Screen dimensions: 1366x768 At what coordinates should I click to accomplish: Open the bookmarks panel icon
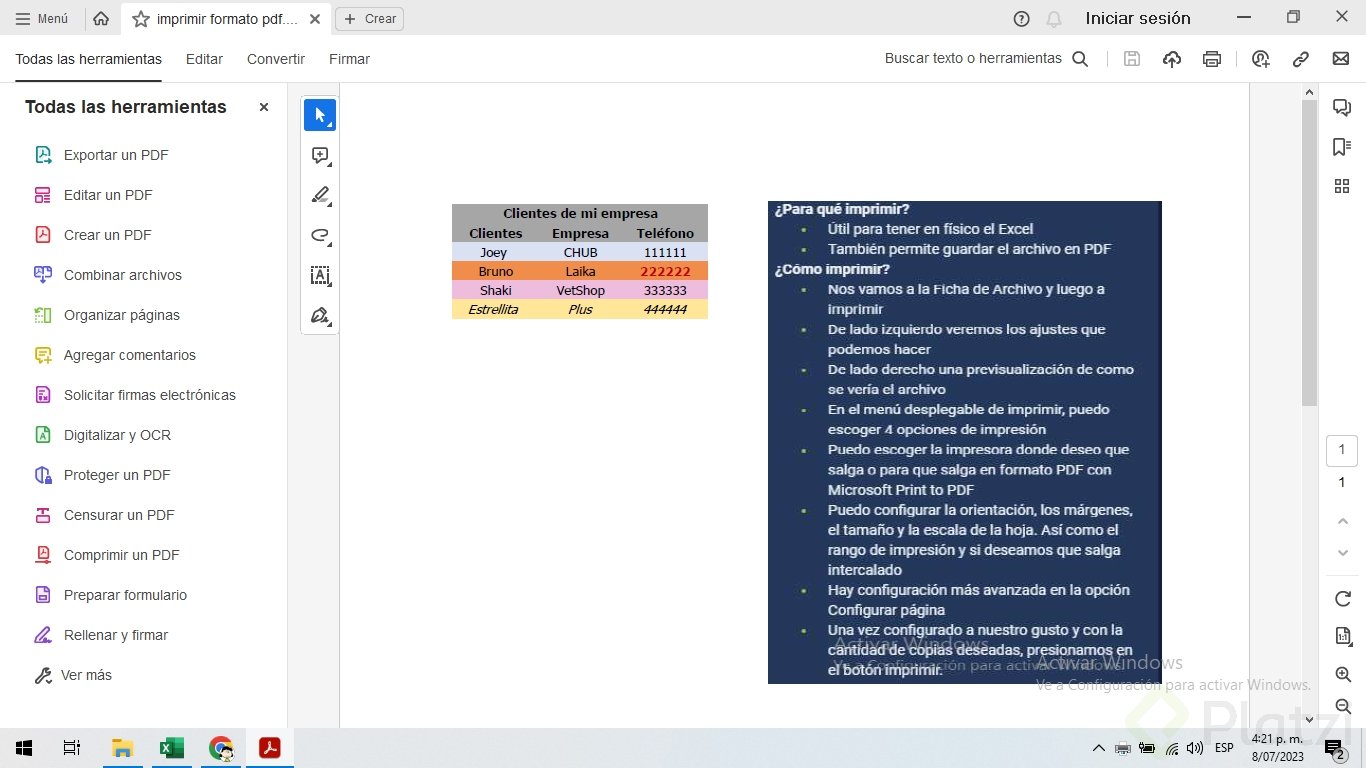point(1342,147)
